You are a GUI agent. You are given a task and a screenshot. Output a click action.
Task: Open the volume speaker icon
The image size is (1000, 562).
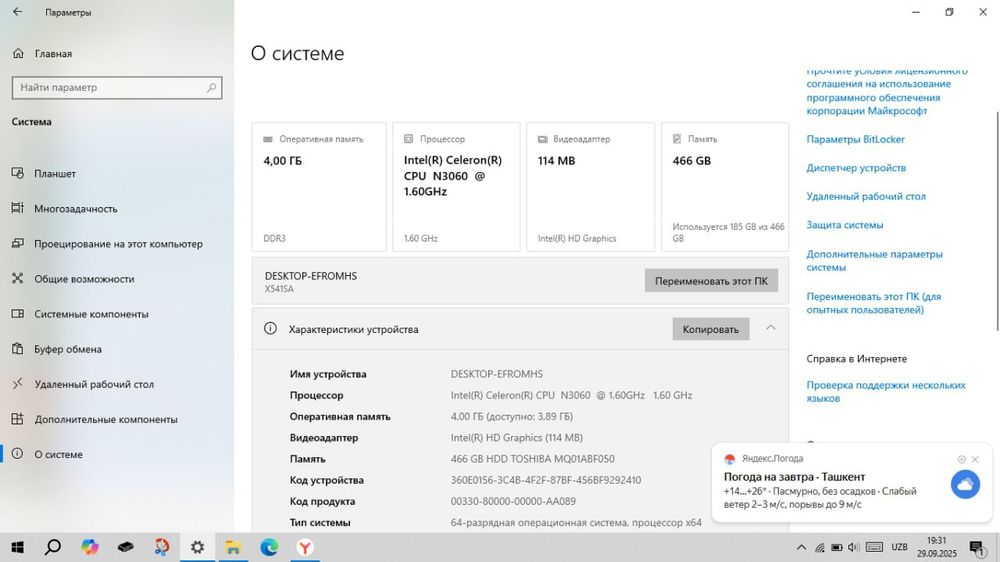(854, 547)
